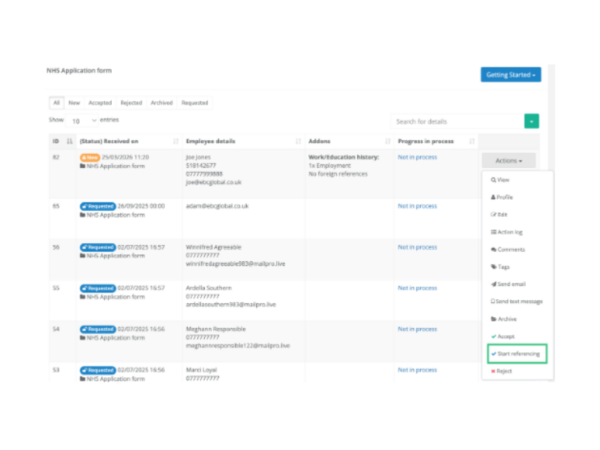Sort by Employee details column

pos(243,141)
